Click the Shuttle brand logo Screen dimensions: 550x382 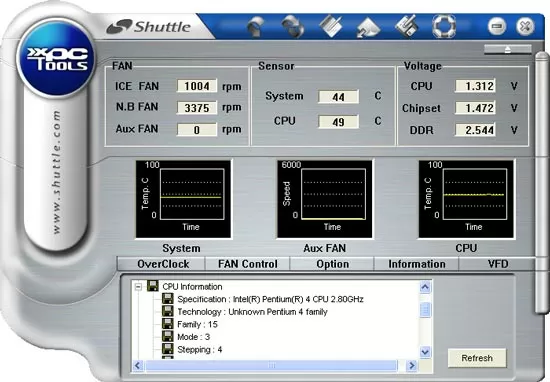point(149,27)
